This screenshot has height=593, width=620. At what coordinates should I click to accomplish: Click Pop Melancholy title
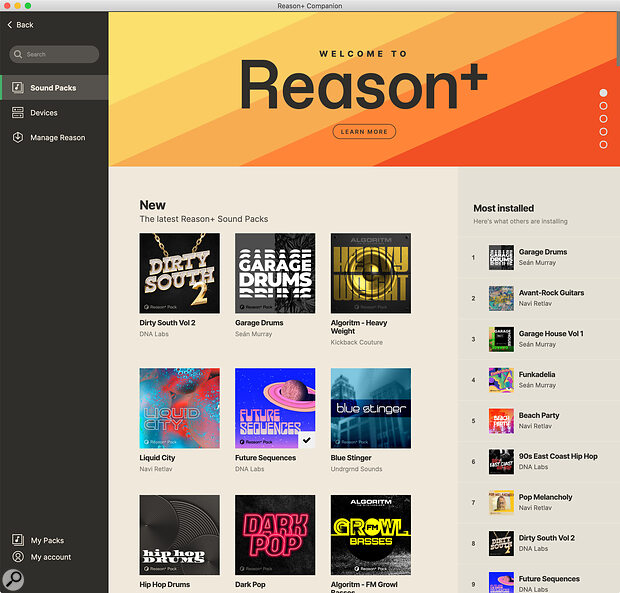click(545, 497)
